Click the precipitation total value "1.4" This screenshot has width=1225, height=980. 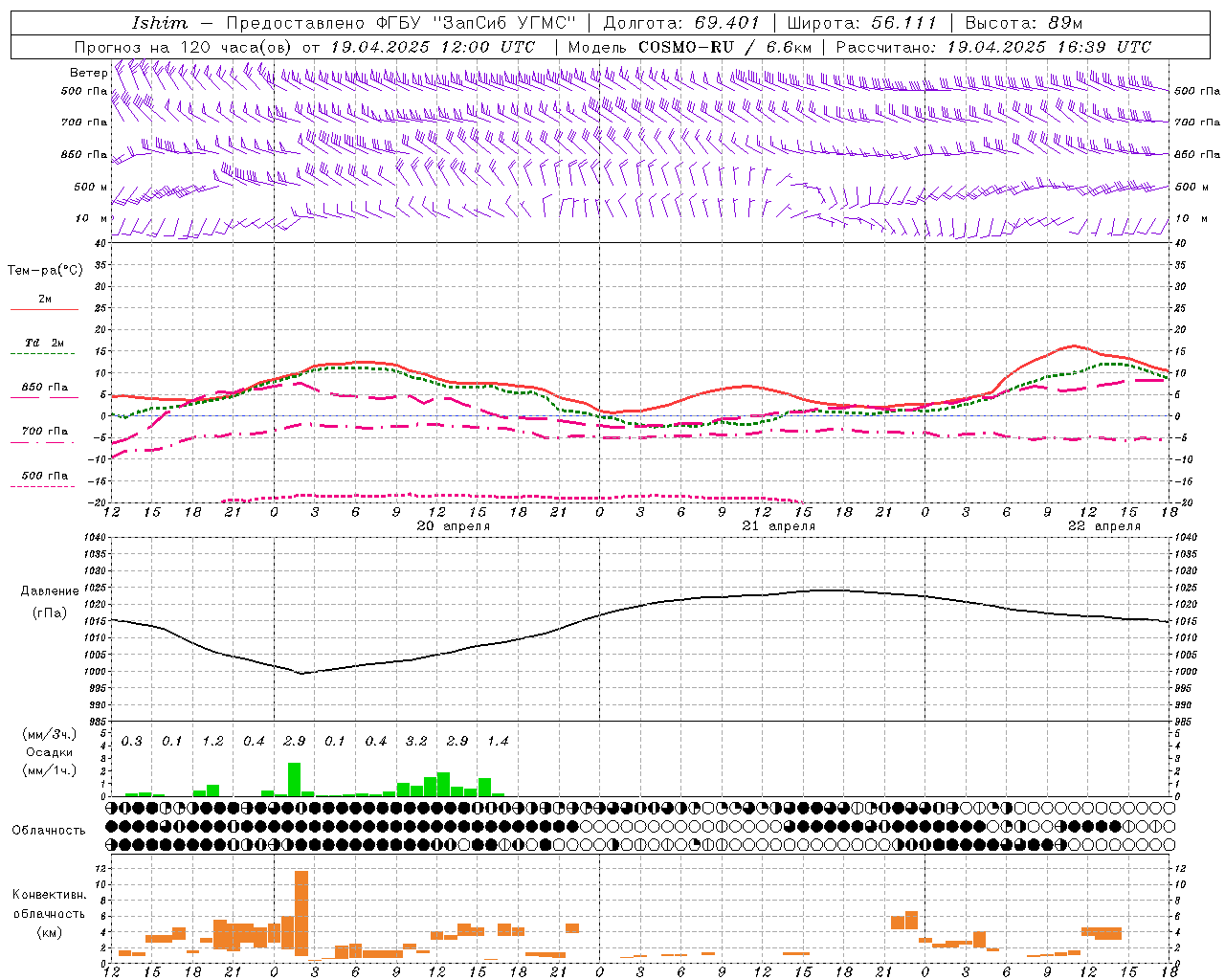pos(498,741)
